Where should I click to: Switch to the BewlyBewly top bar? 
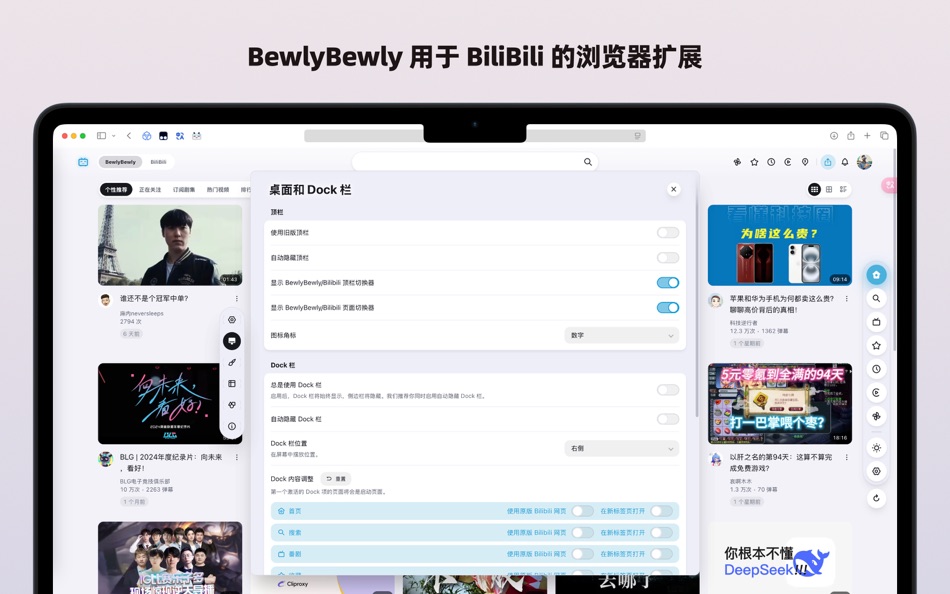coord(120,162)
